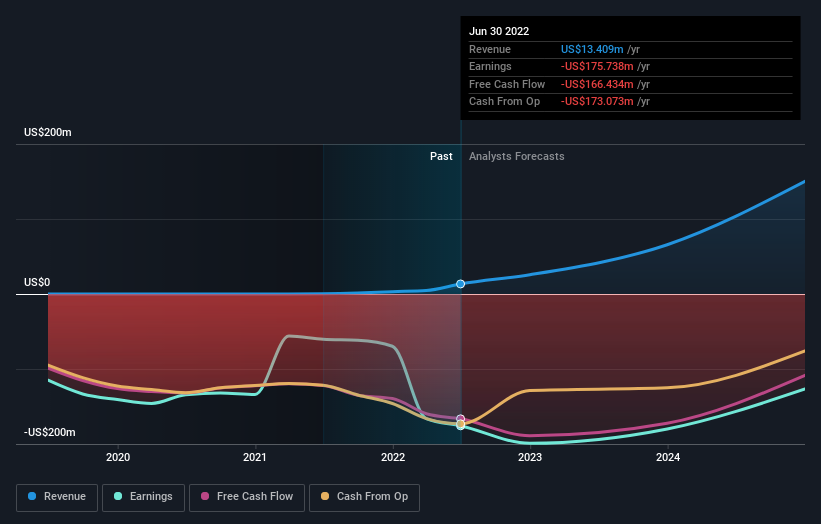Click the 2021 x-axis label
821x524 pixels.
click(x=255, y=458)
